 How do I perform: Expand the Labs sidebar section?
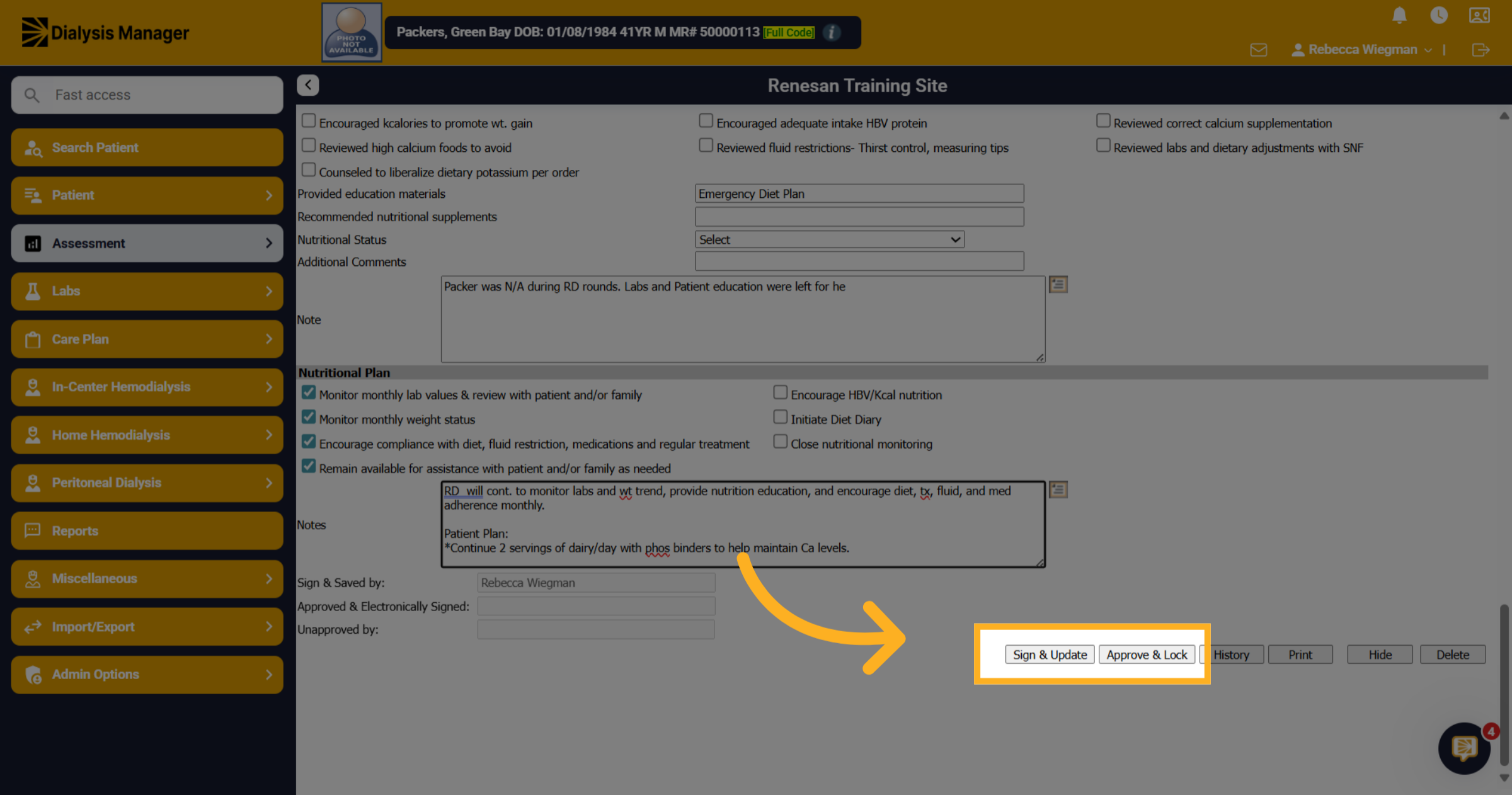click(x=147, y=291)
